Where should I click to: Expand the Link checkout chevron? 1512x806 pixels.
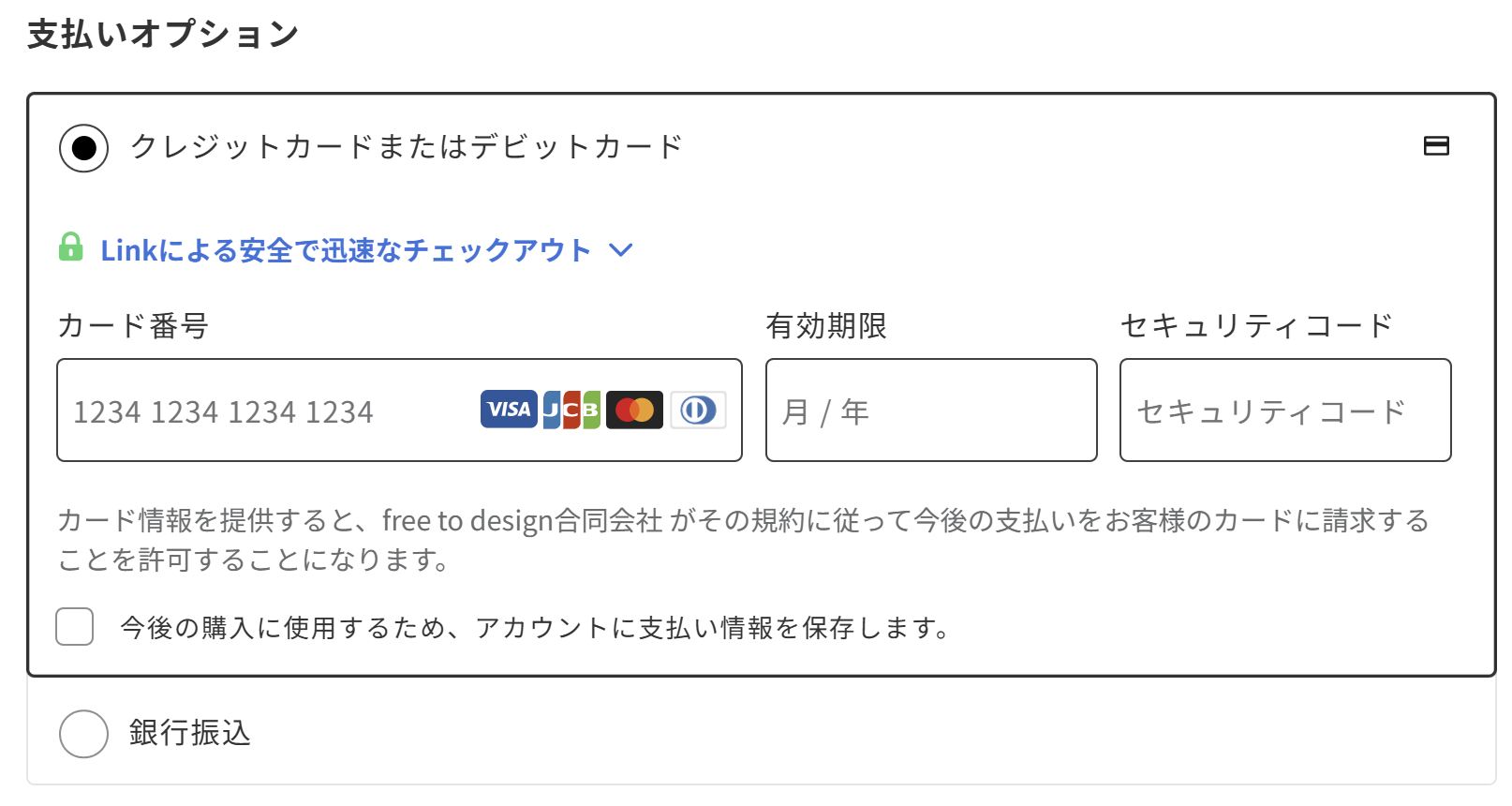point(621,250)
